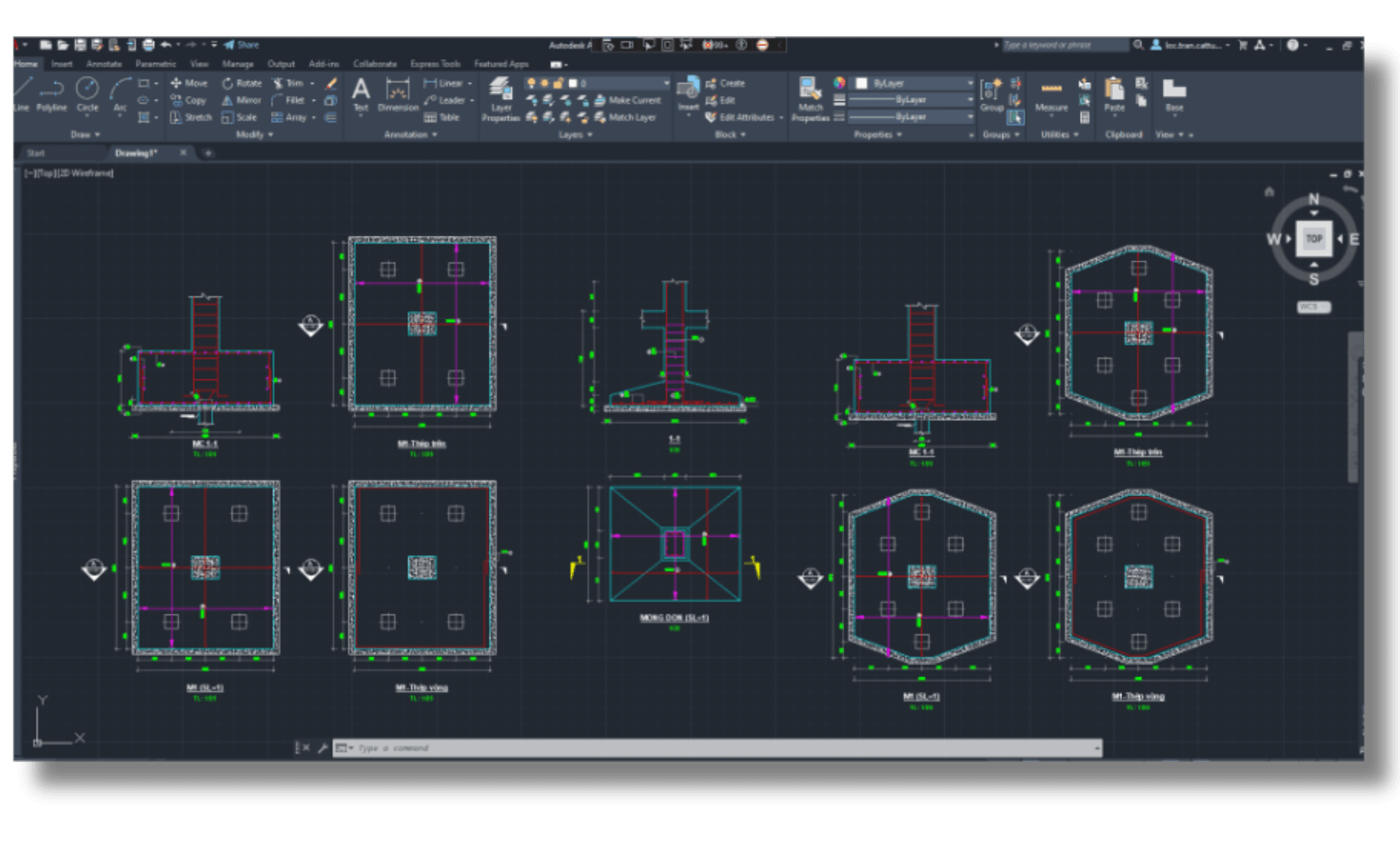Click the Match Properties tool
Image resolution: width=1400 pixels, height=841 pixels.
pyautogui.click(x=810, y=99)
